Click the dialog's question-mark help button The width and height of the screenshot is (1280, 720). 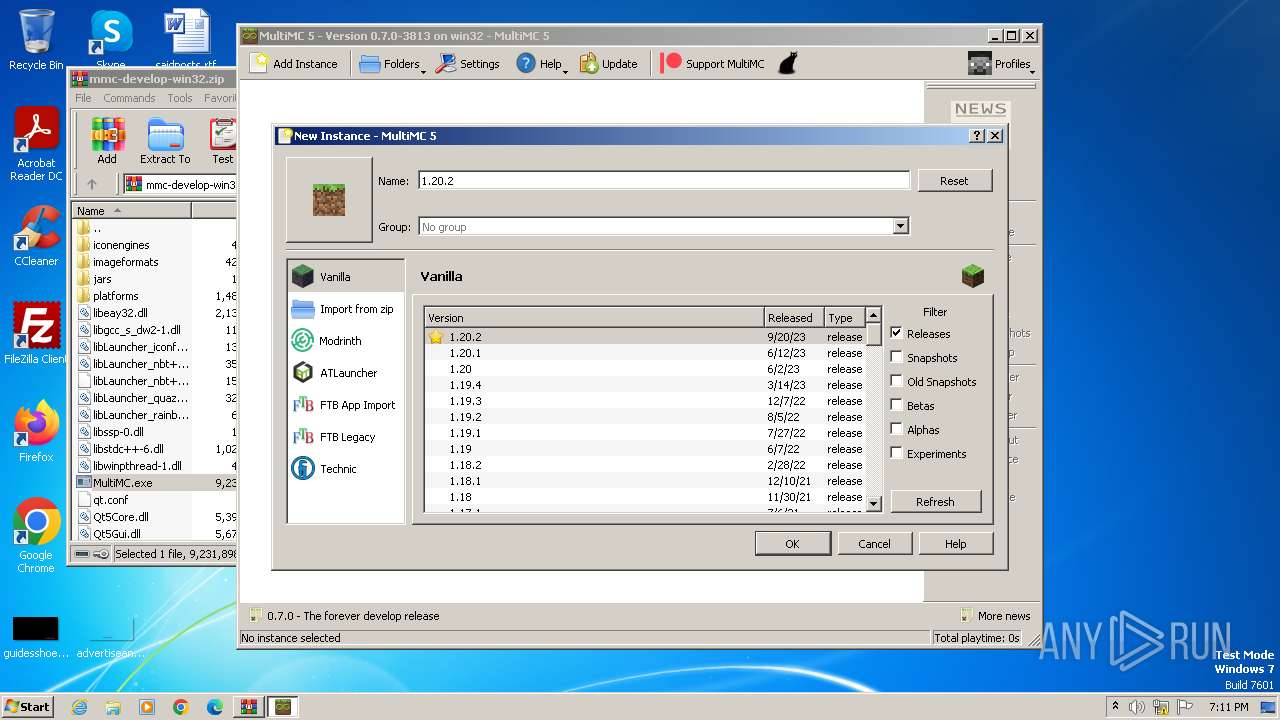click(x=977, y=136)
